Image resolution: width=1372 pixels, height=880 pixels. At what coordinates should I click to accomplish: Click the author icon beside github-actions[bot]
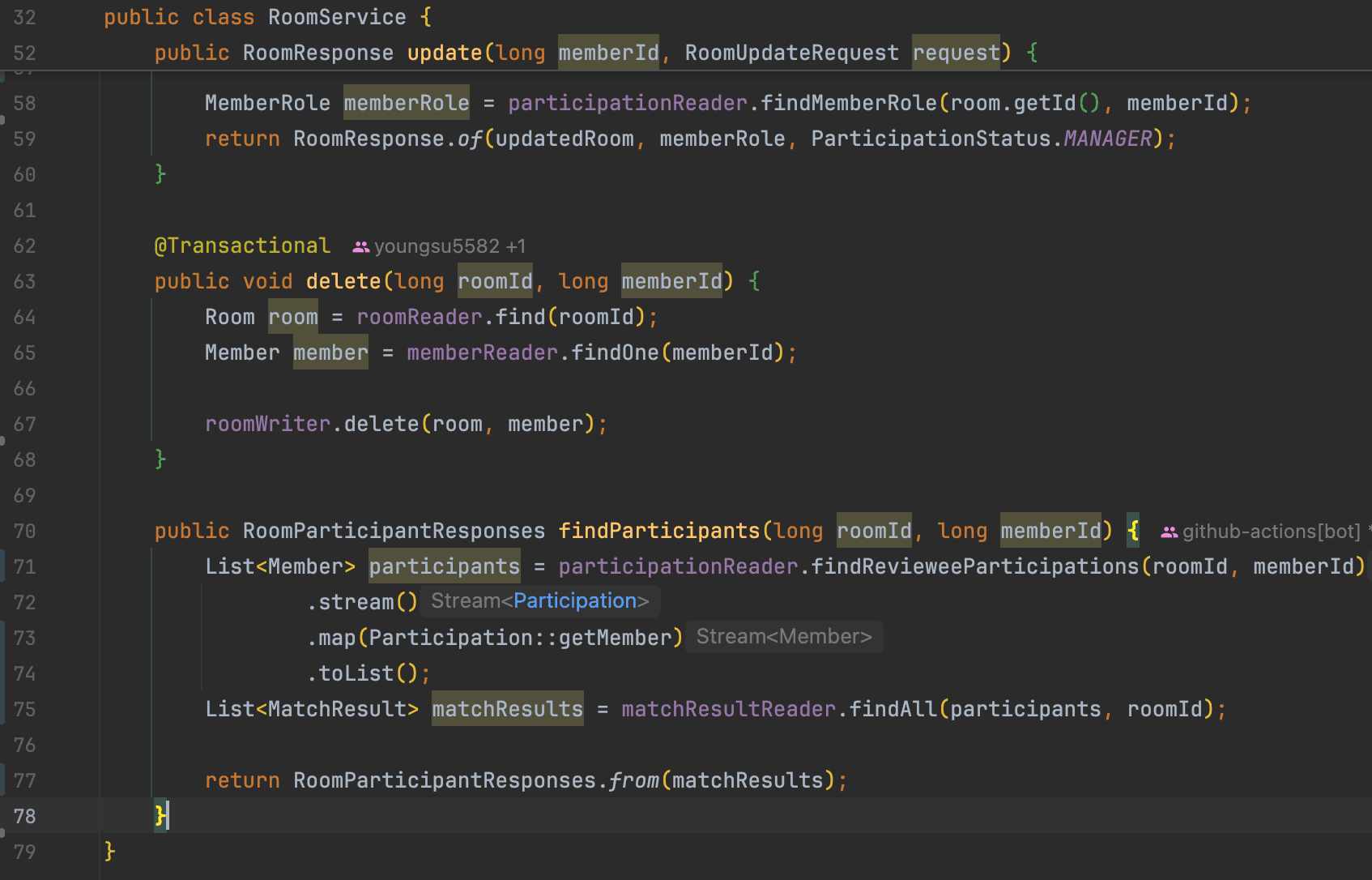(x=1169, y=532)
